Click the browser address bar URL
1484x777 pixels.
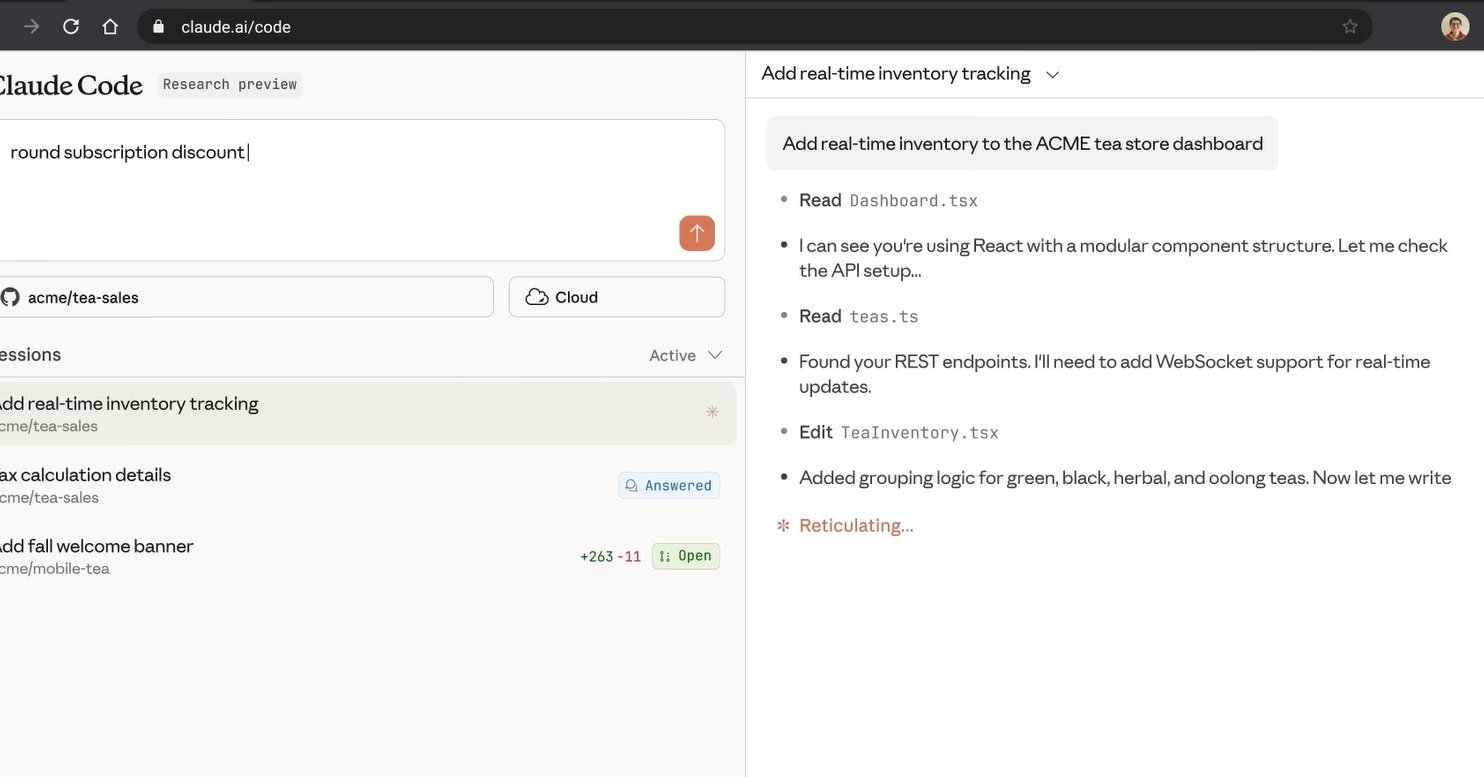tap(236, 27)
